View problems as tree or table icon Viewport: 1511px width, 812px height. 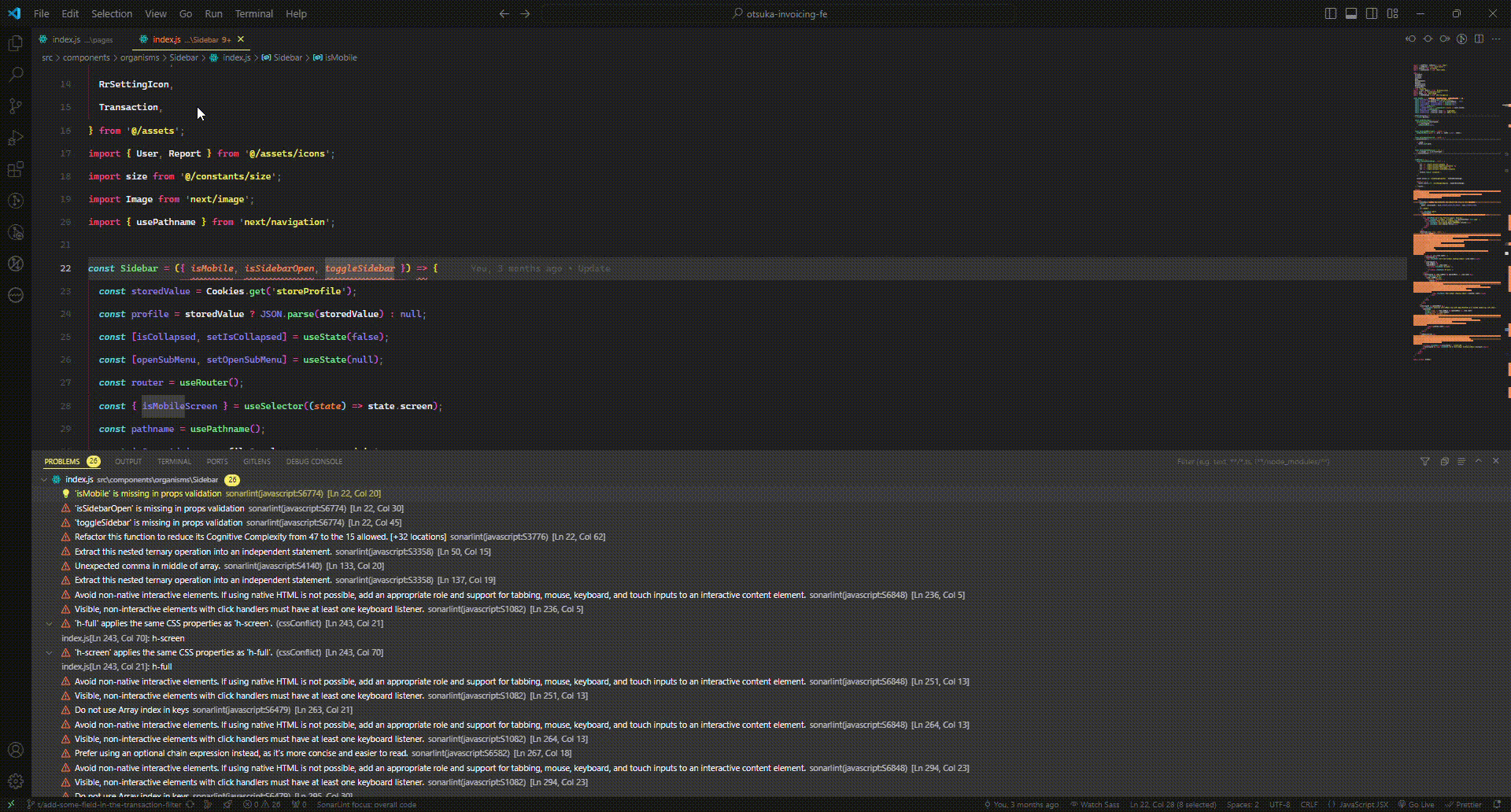tap(1461, 461)
